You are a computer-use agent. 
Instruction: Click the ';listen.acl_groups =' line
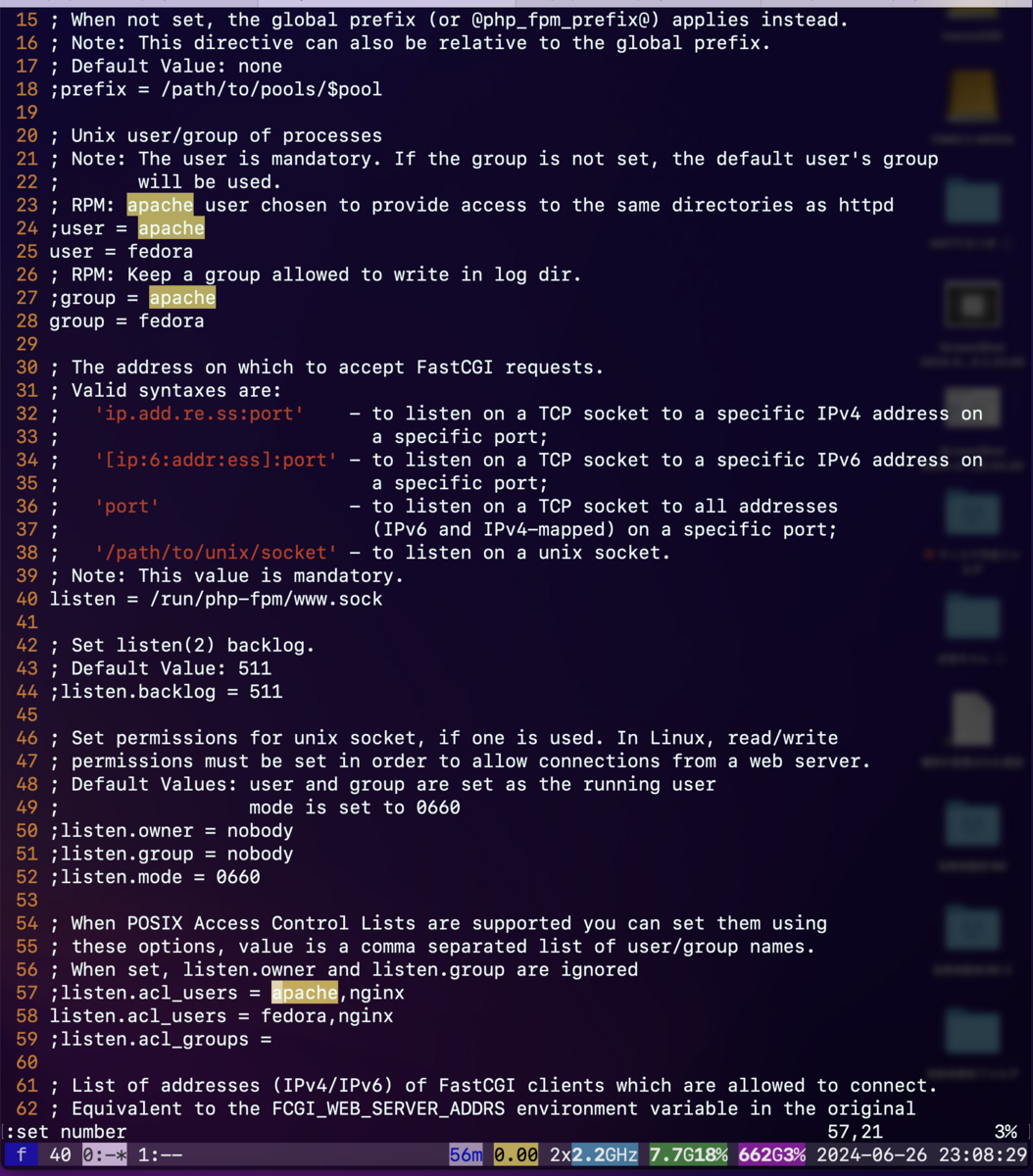point(161,1039)
